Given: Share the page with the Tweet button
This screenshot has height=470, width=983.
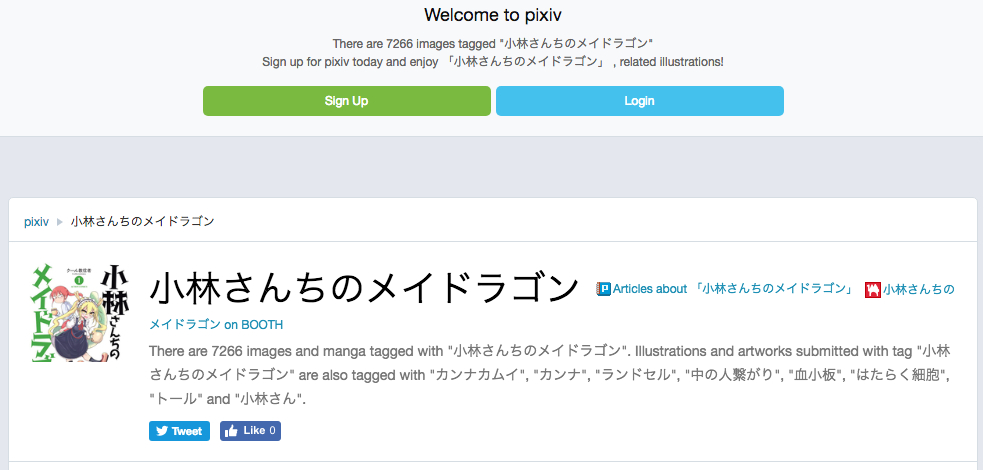Looking at the screenshot, I should coord(179,431).
